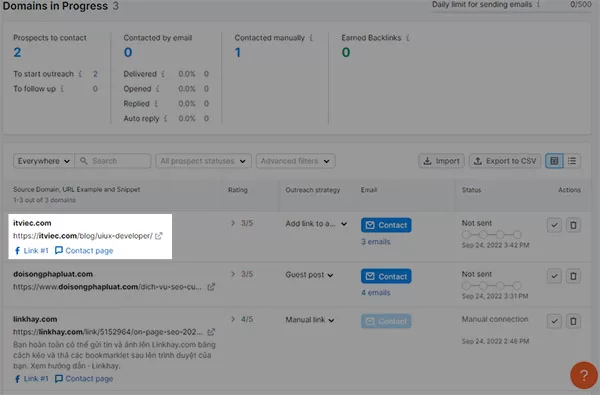Open 4 emails link for doisongphapluat.com

(376, 293)
